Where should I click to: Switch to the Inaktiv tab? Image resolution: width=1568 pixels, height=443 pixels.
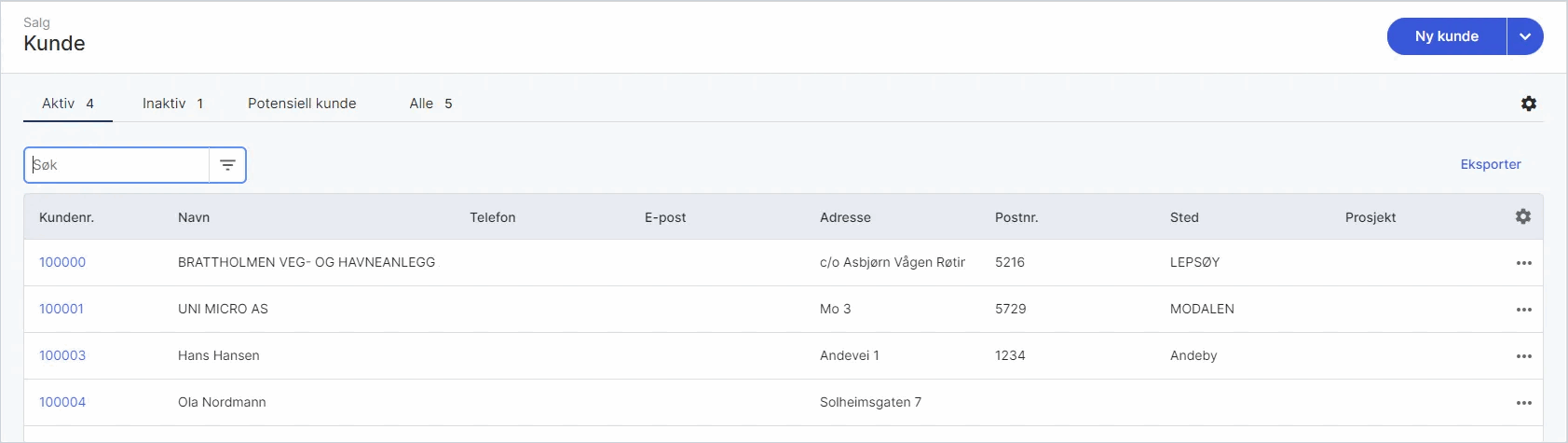(172, 104)
